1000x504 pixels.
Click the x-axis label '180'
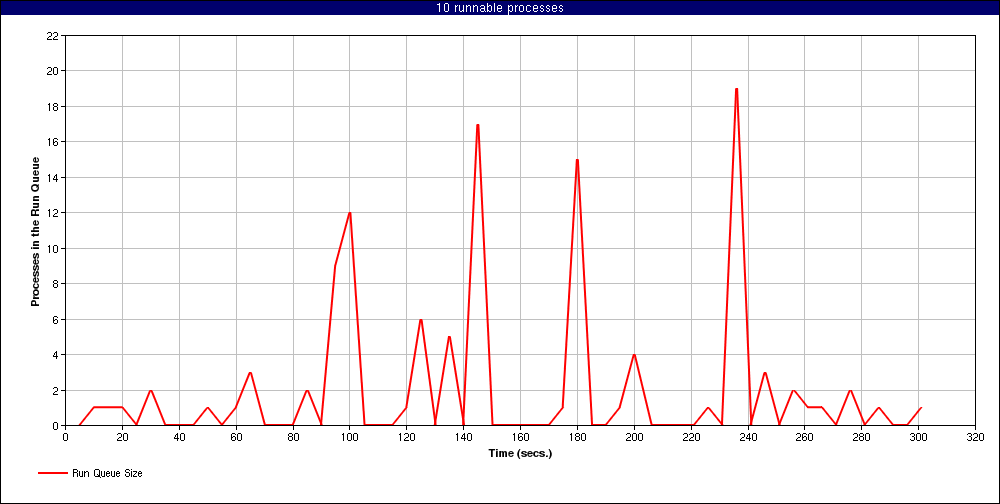click(x=577, y=437)
